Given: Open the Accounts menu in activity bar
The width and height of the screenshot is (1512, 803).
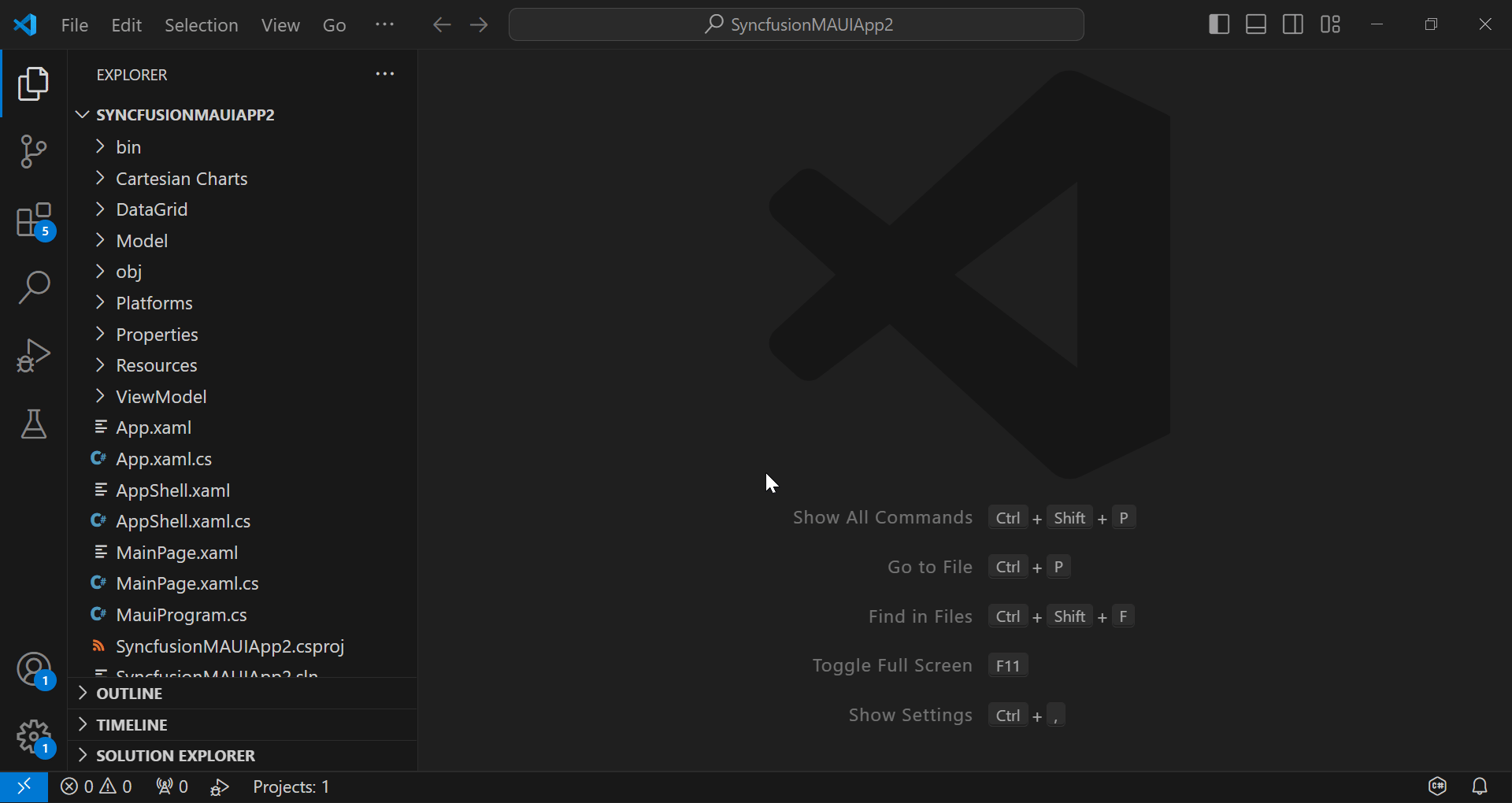Looking at the screenshot, I should pos(33,669).
